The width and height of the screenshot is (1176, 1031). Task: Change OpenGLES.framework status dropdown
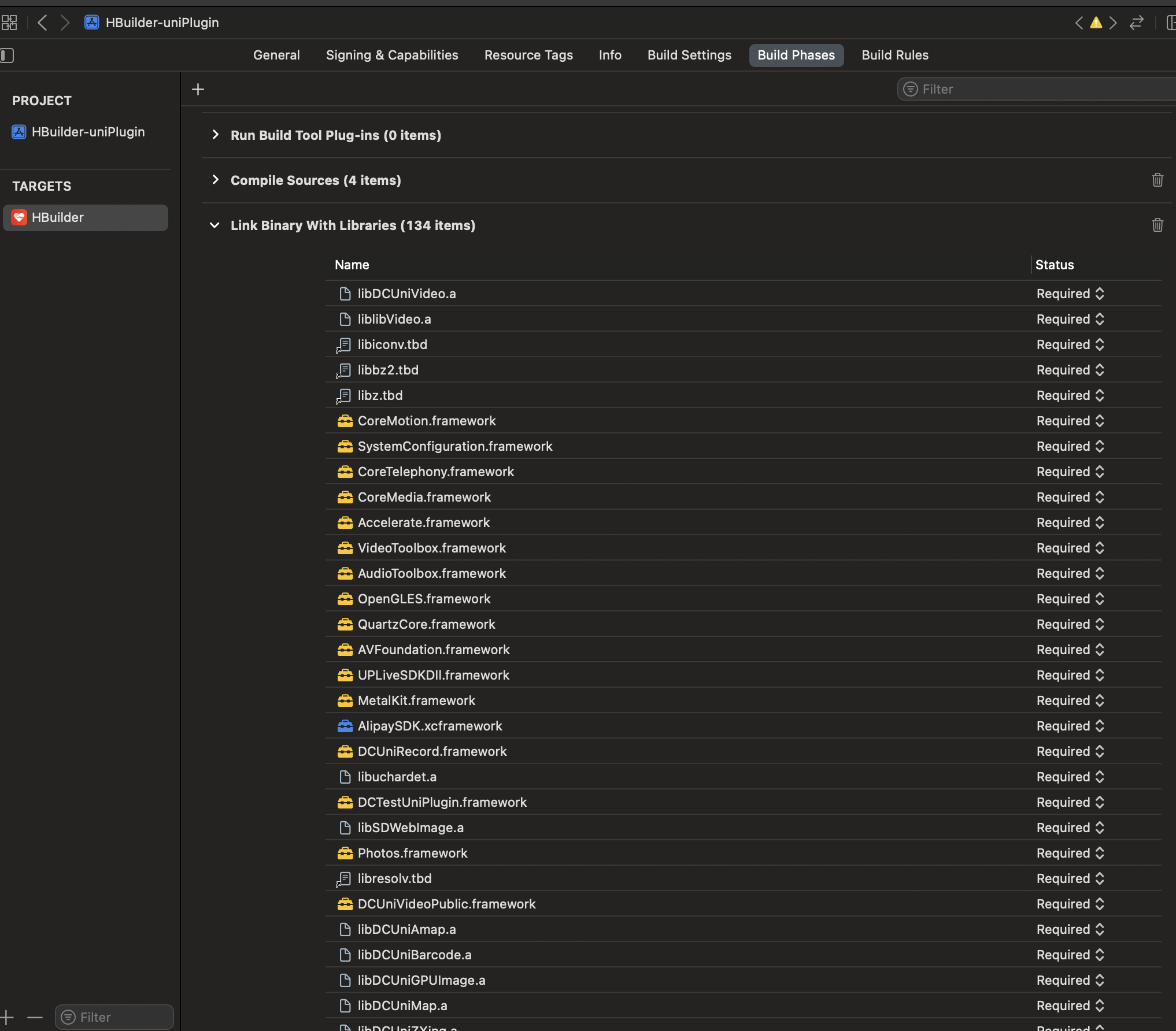(1070, 599)
